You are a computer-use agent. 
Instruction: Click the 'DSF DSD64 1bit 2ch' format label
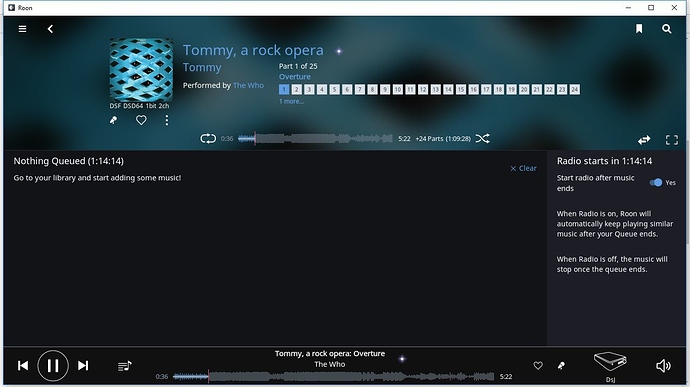click(139, 106)
